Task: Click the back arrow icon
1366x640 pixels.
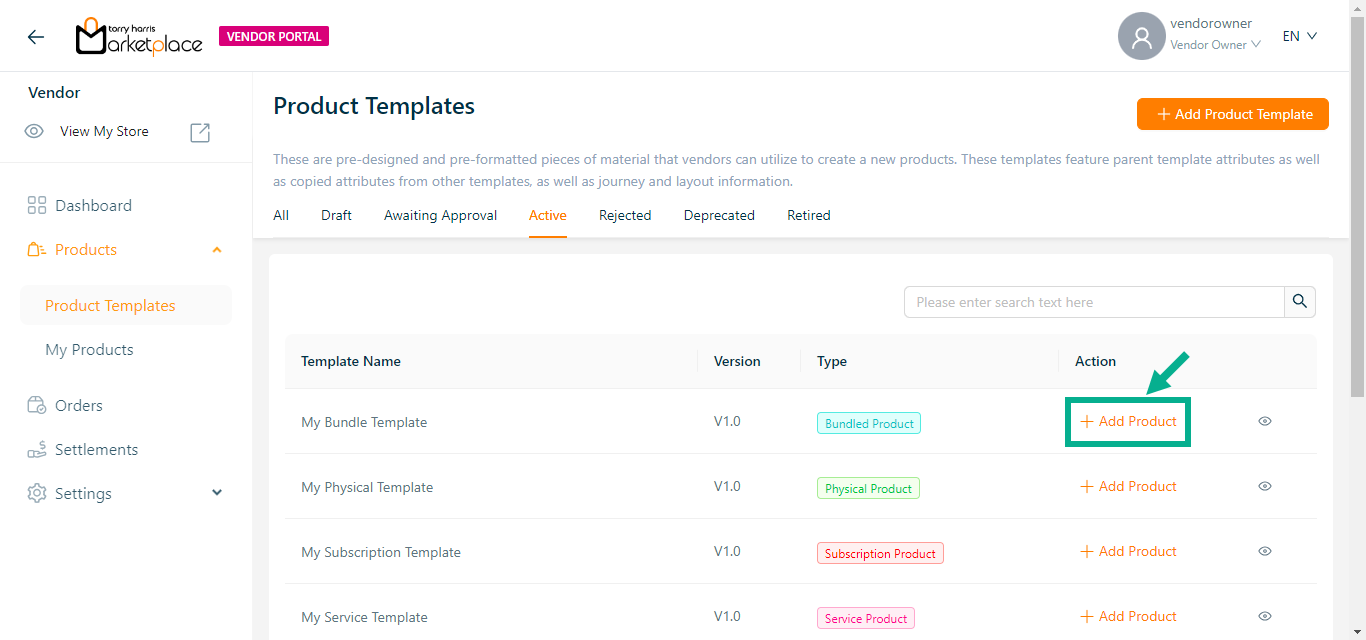Action: click(36, 37)
